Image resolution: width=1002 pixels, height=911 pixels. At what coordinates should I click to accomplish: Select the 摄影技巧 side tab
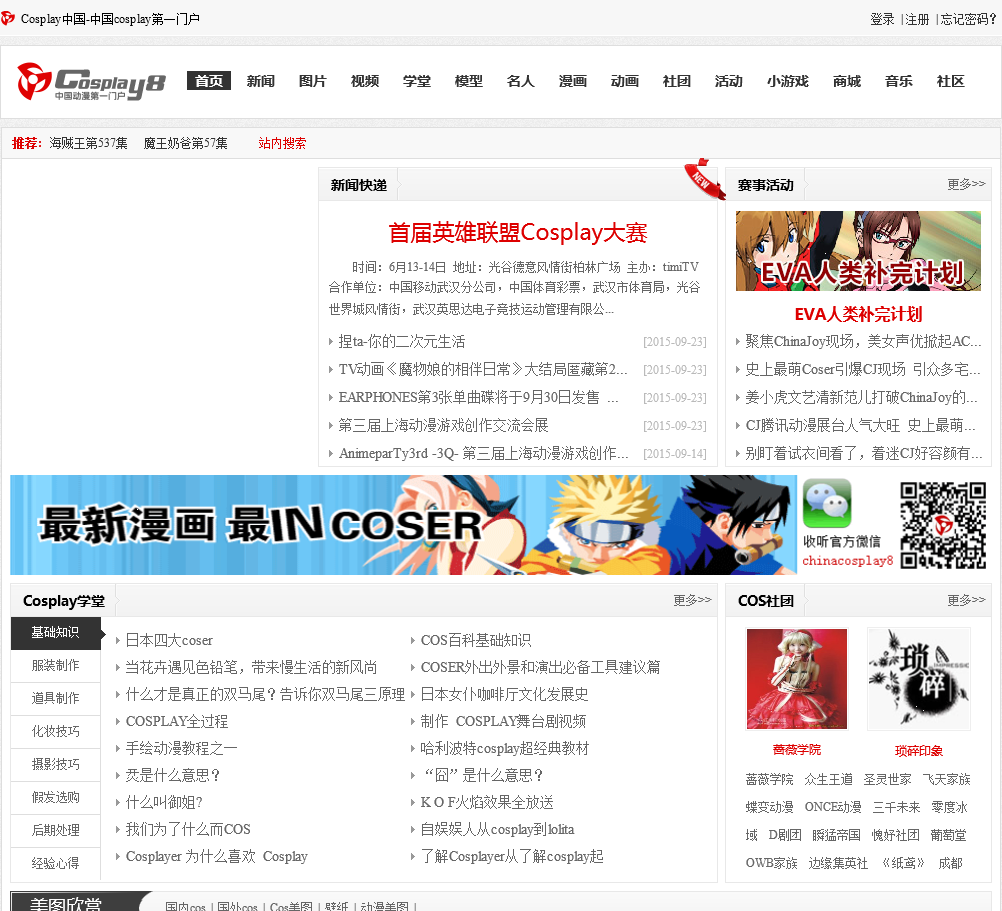(56, 765)
